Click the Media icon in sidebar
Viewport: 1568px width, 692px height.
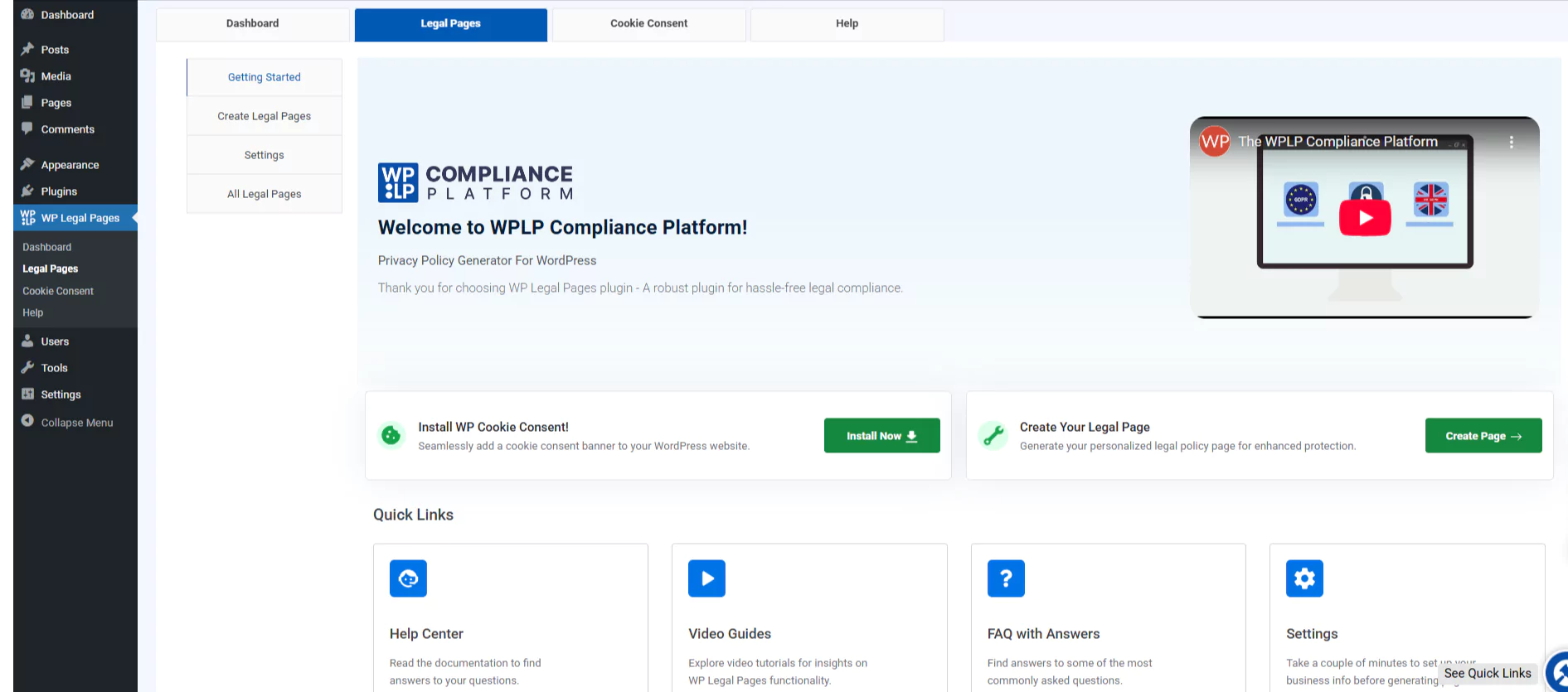(27, 75)
